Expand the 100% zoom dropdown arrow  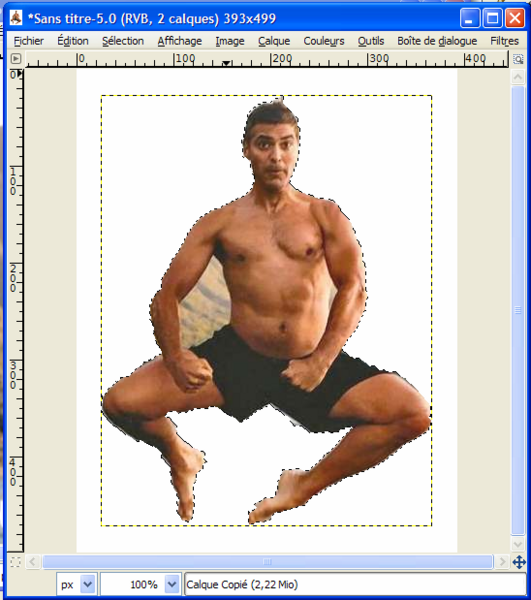(x=172, y=584)
